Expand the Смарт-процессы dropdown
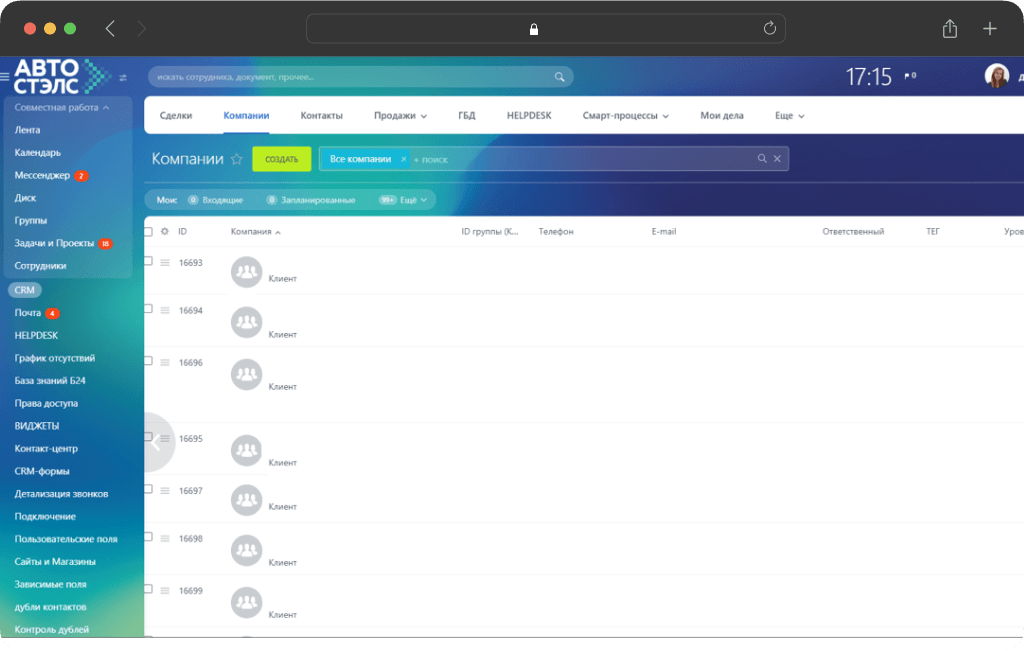The image size is (1024, 651). pos(626,116)
